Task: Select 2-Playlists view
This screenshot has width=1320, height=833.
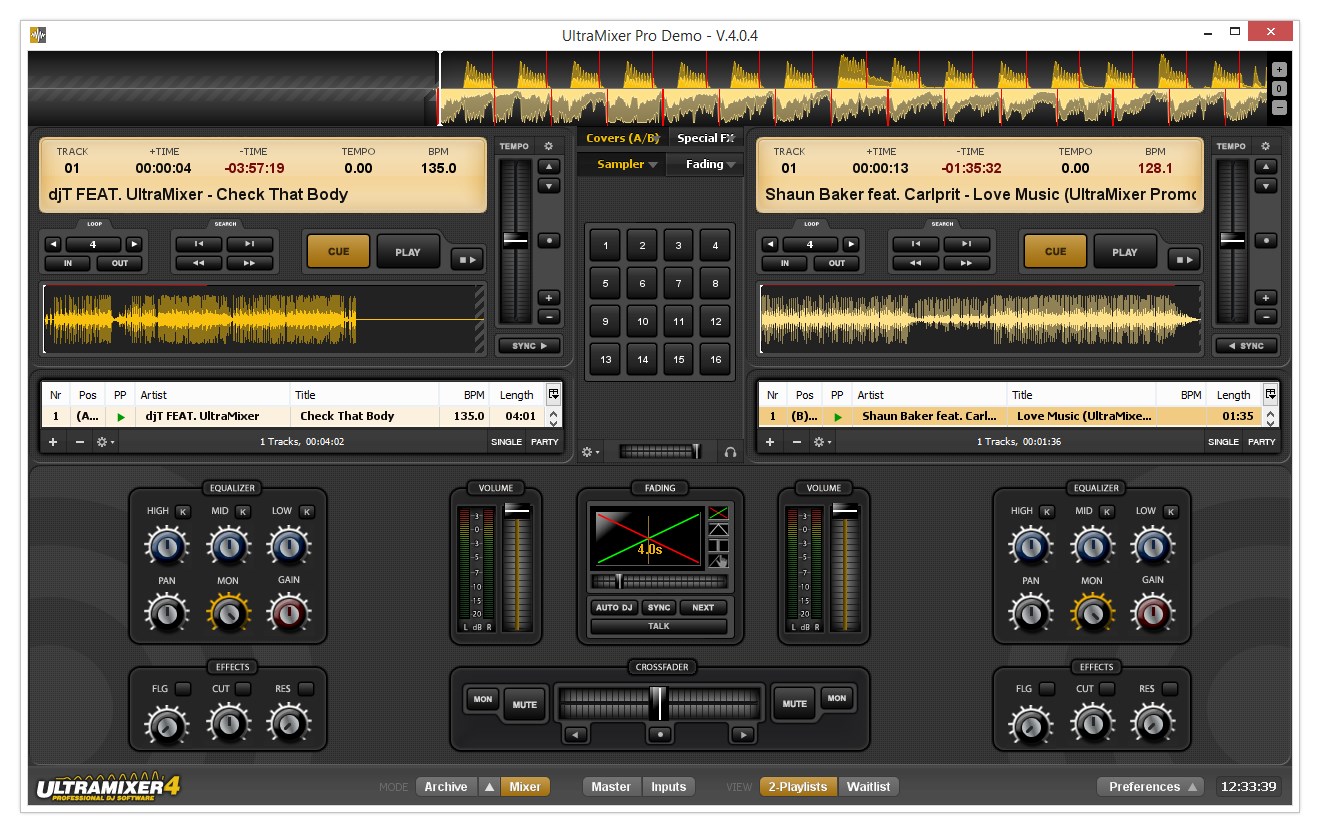Action: (798, 787)
